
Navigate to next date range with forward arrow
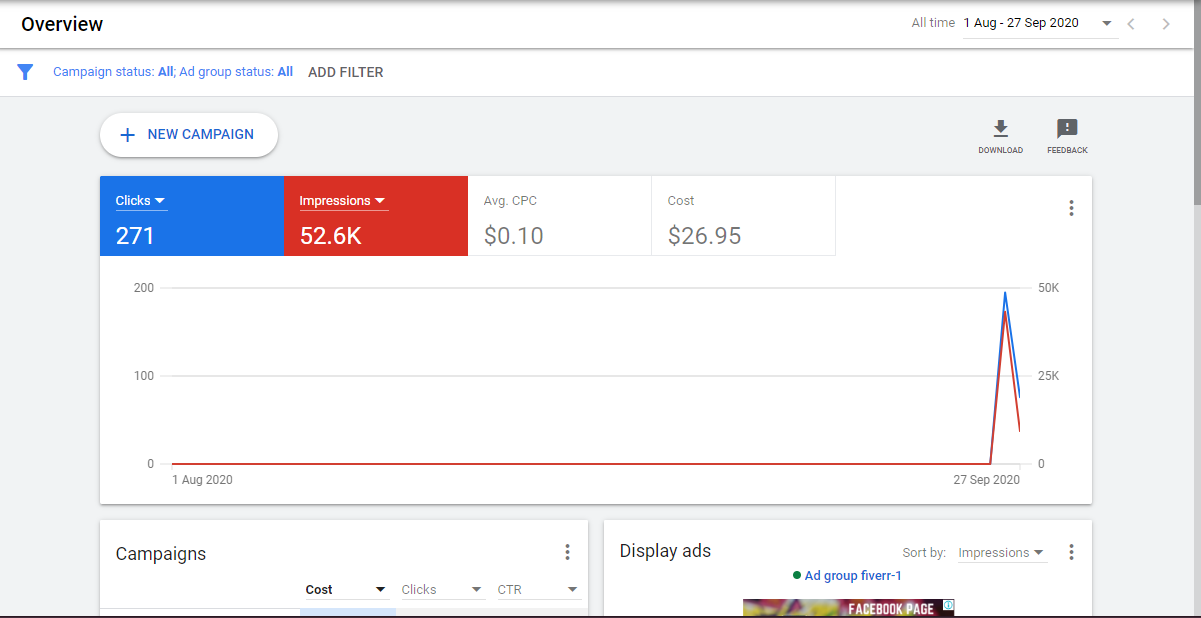[1166, 23]
